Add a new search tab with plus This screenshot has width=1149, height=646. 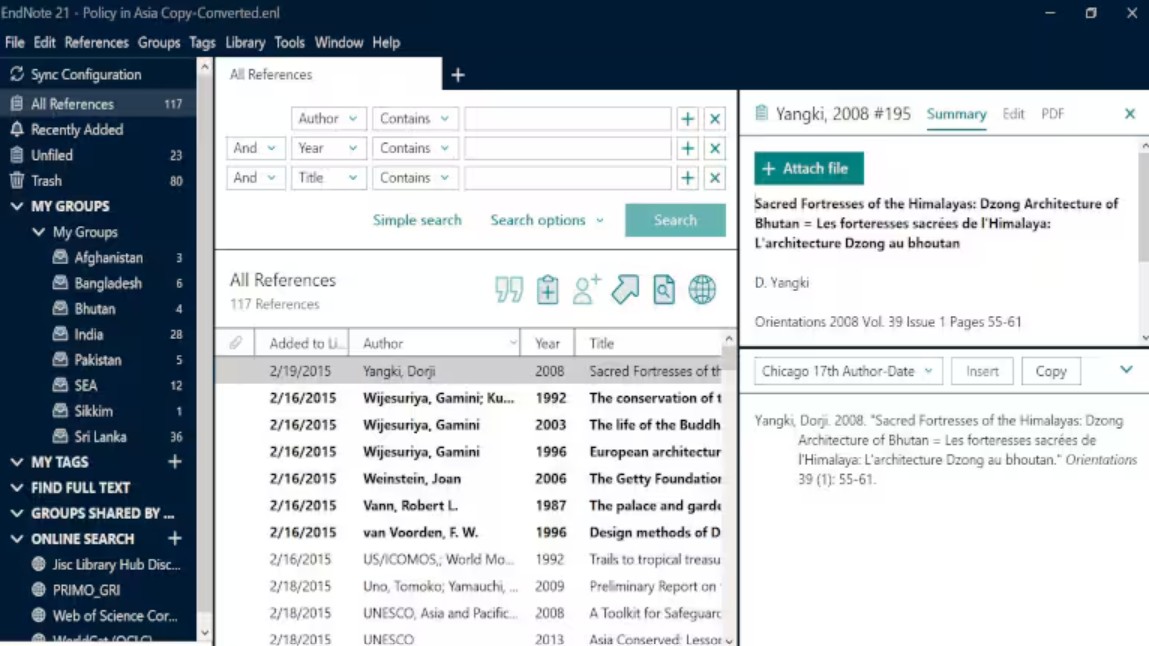click(458, 75)
